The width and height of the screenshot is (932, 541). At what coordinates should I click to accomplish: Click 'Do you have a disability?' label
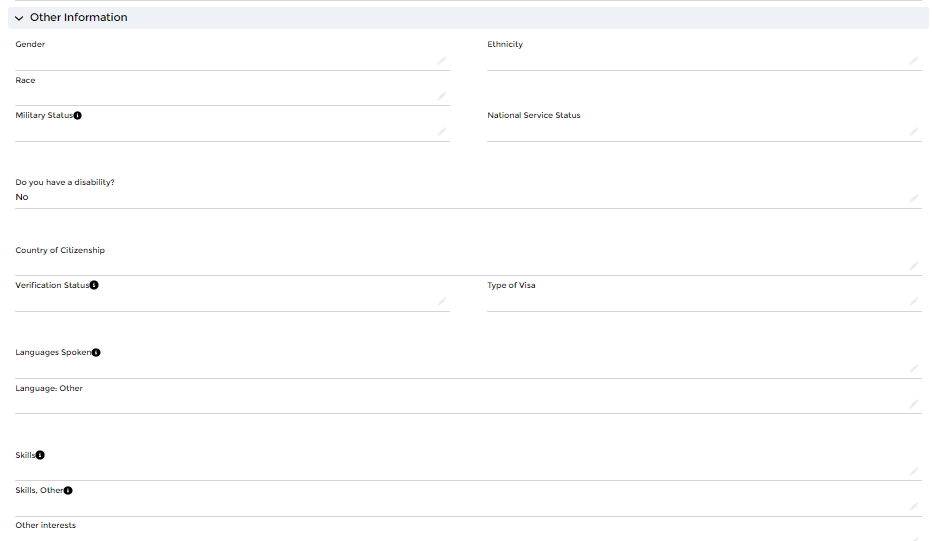click(65, 182)
